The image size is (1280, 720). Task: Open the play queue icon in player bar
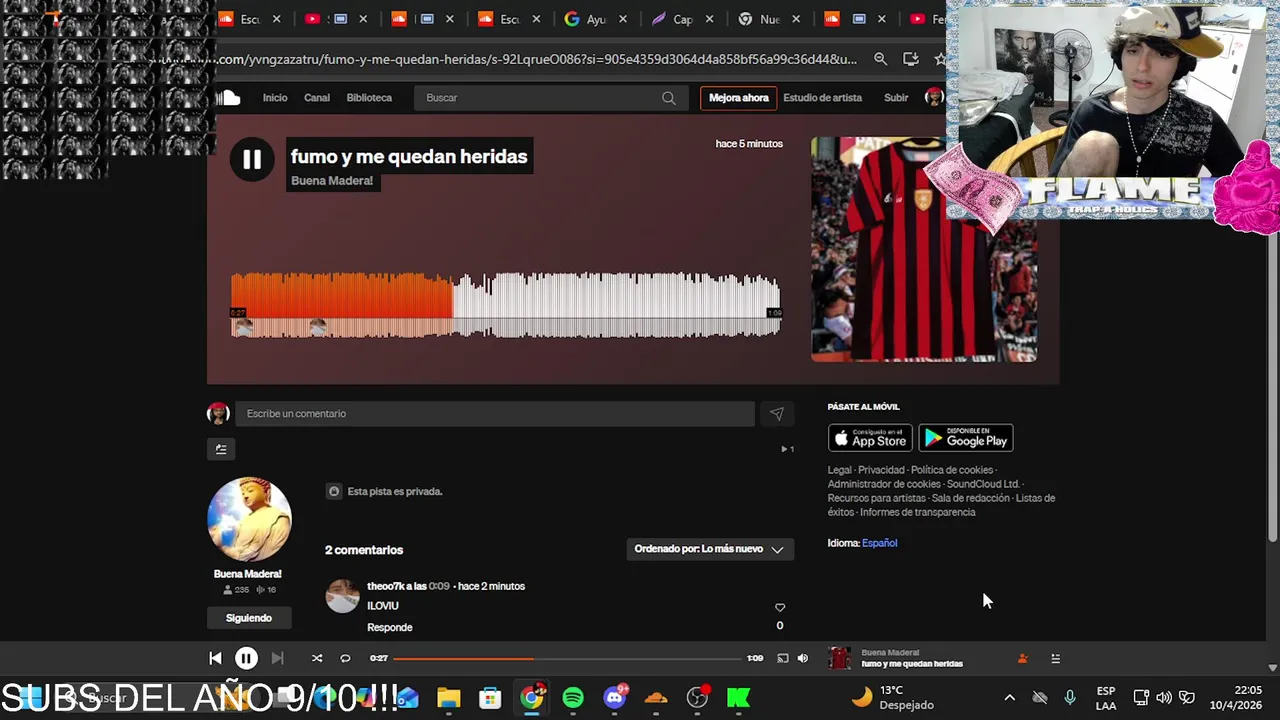coord(1055,658)
